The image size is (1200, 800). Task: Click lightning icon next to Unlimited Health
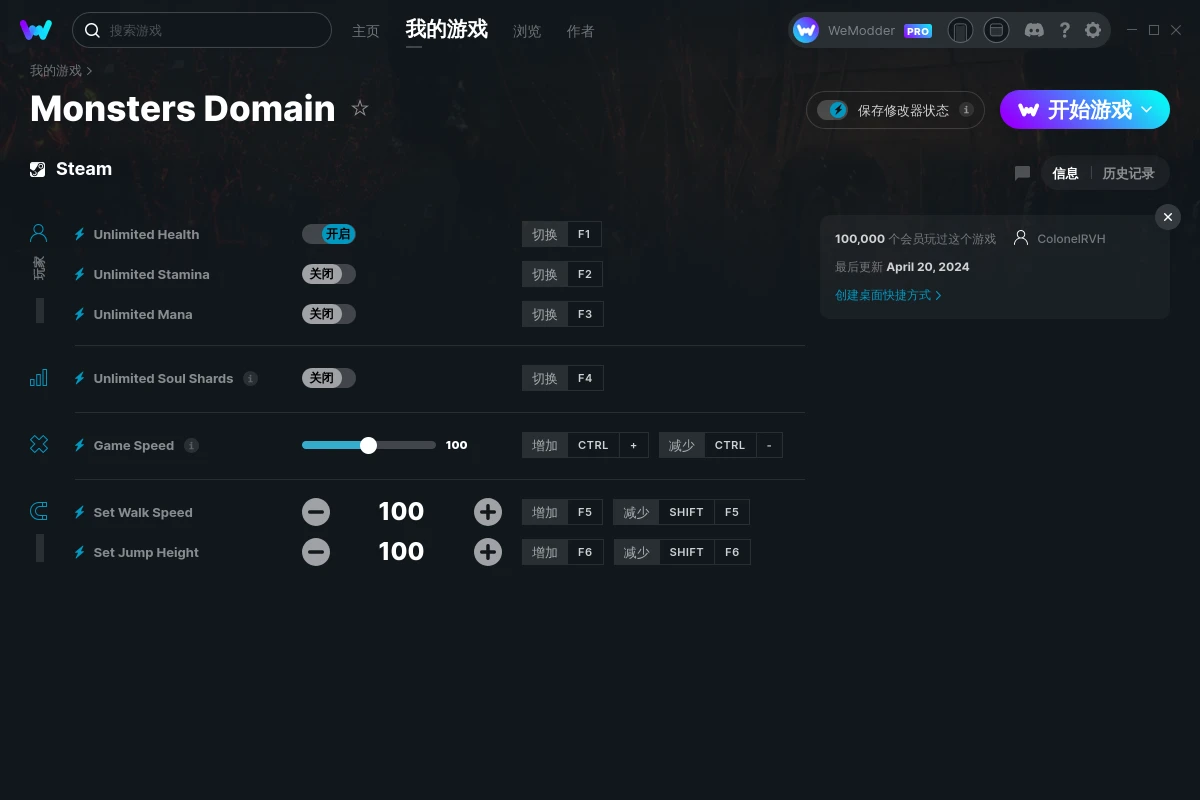[x=79, y=234]
